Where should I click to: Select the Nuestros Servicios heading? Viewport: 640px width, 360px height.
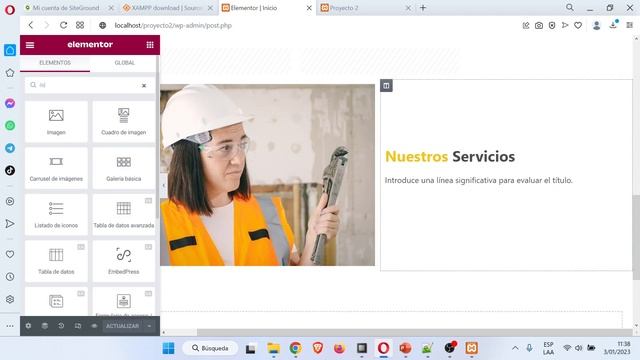tap(450, 156)
